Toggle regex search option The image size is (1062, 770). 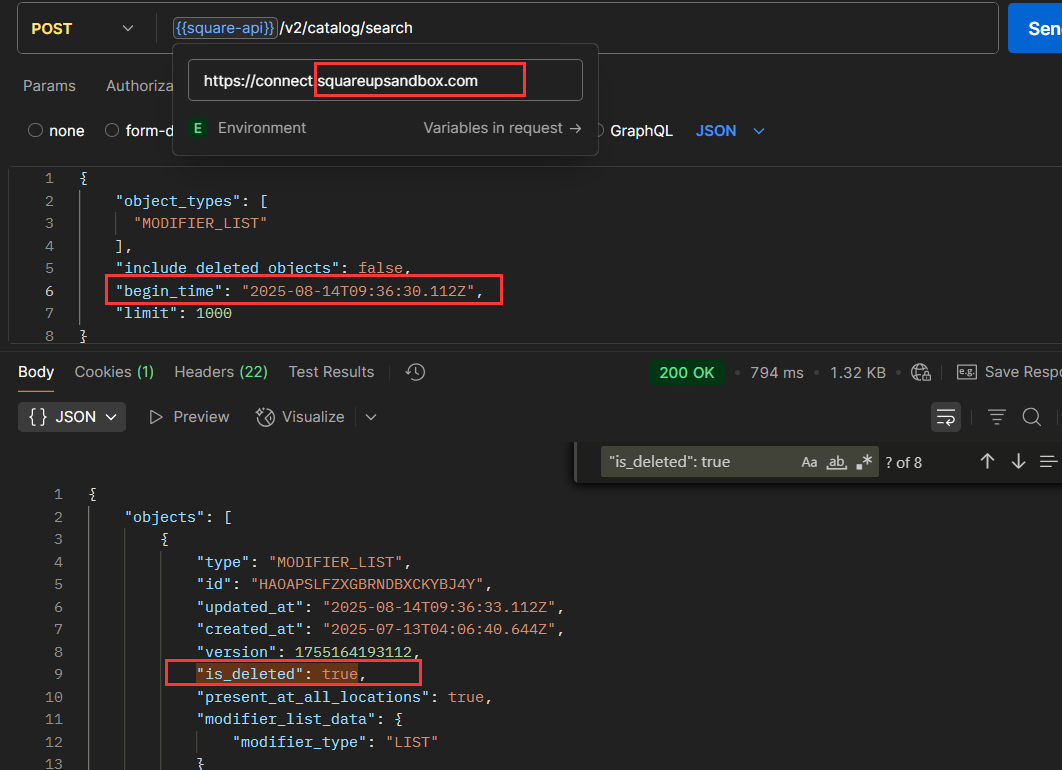click(864, 462)
